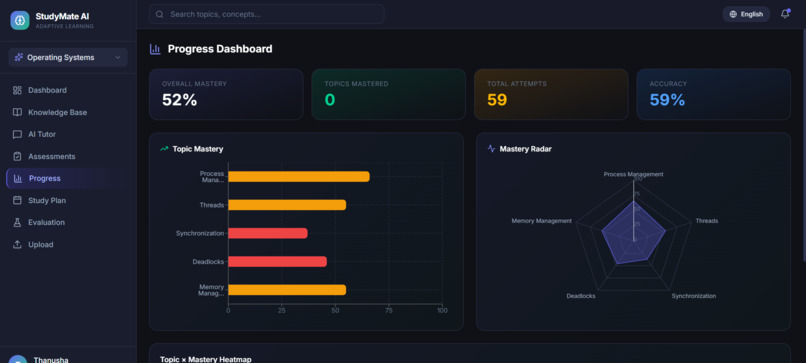The image size is (806, 363).
Task: Click the Threads axis label in bar chart
Action: 212,205
